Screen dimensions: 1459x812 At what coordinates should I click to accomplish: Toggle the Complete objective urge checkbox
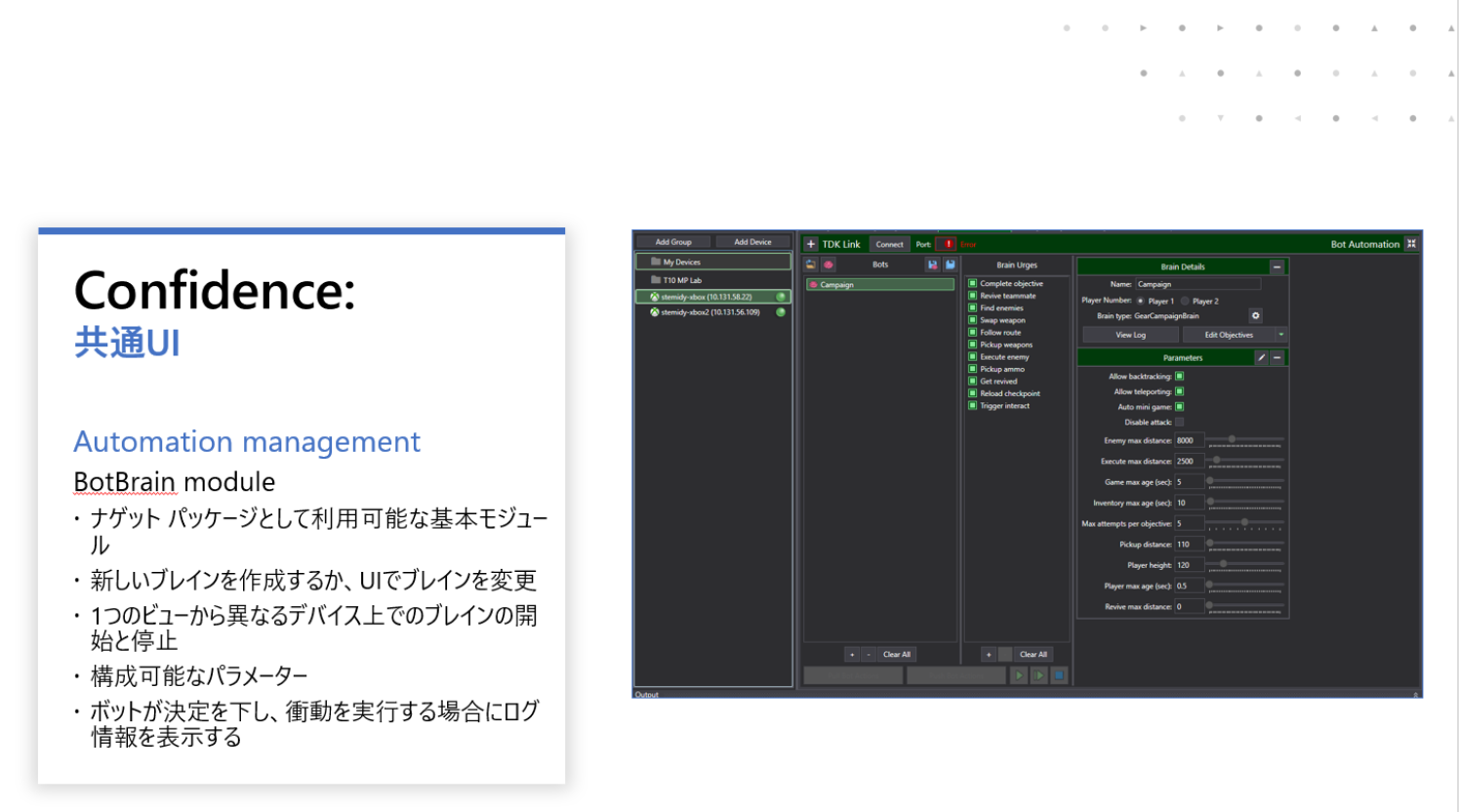pyautogui.click(x=972, y=283)
